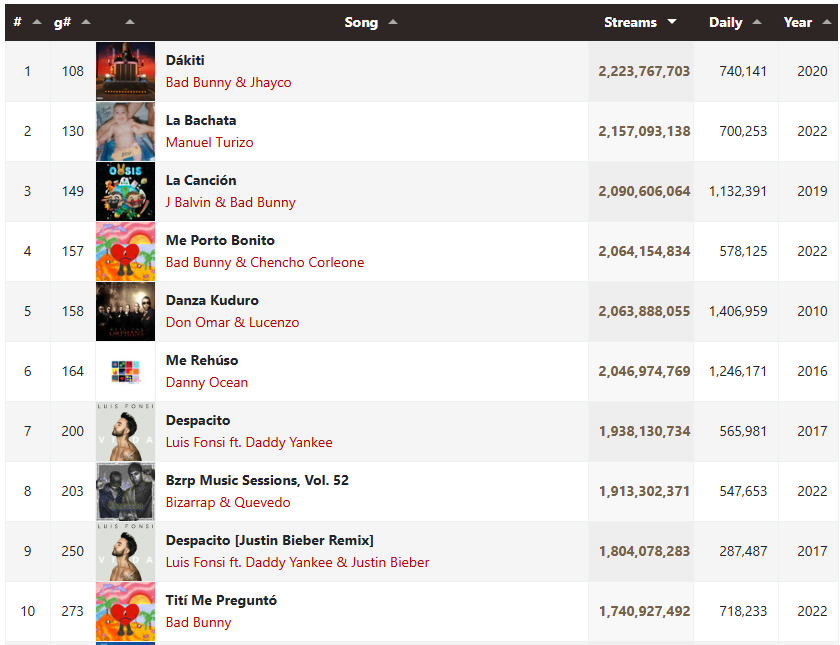Open Danny Ocean artist link
The image size is (840, 645).
(x=207, y=382)
